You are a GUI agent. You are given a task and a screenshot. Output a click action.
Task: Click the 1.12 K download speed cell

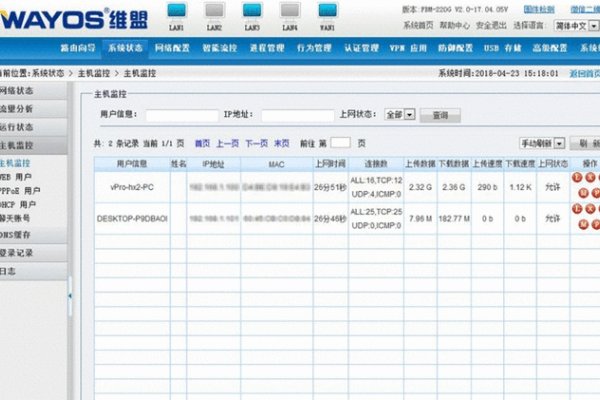[x=520, y=187]
